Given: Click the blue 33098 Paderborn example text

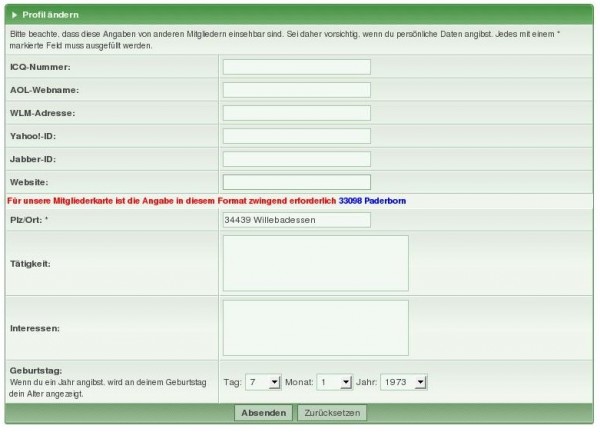Looking at the screenshot, I should pos(372,201).
